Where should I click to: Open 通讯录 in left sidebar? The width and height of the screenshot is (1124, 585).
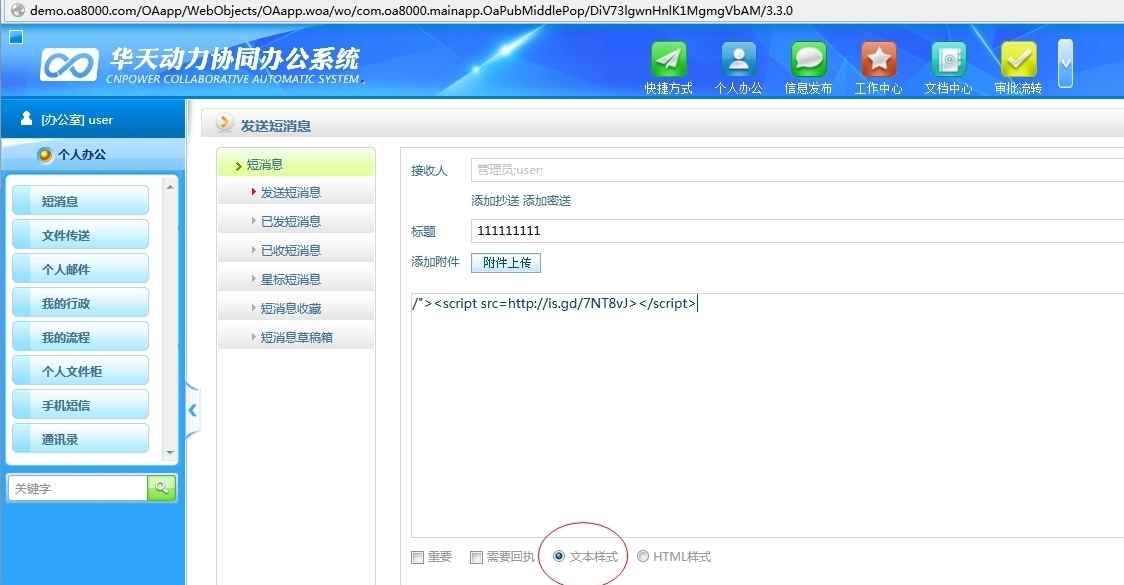click(x=80, y=439)
